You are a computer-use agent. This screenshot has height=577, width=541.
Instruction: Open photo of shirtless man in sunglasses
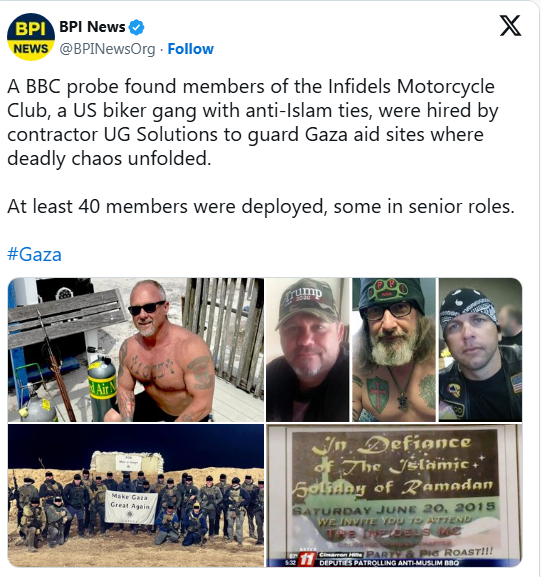[136, 350]
